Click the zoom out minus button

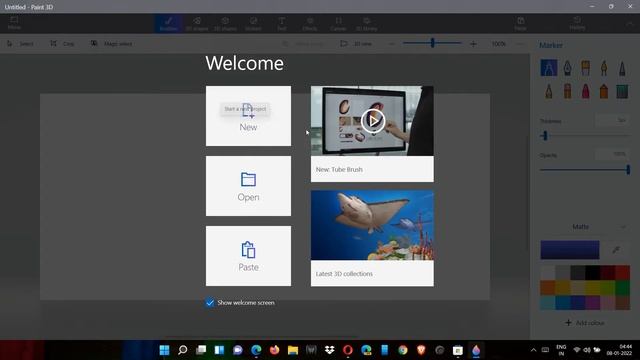(x=392, y=44)
